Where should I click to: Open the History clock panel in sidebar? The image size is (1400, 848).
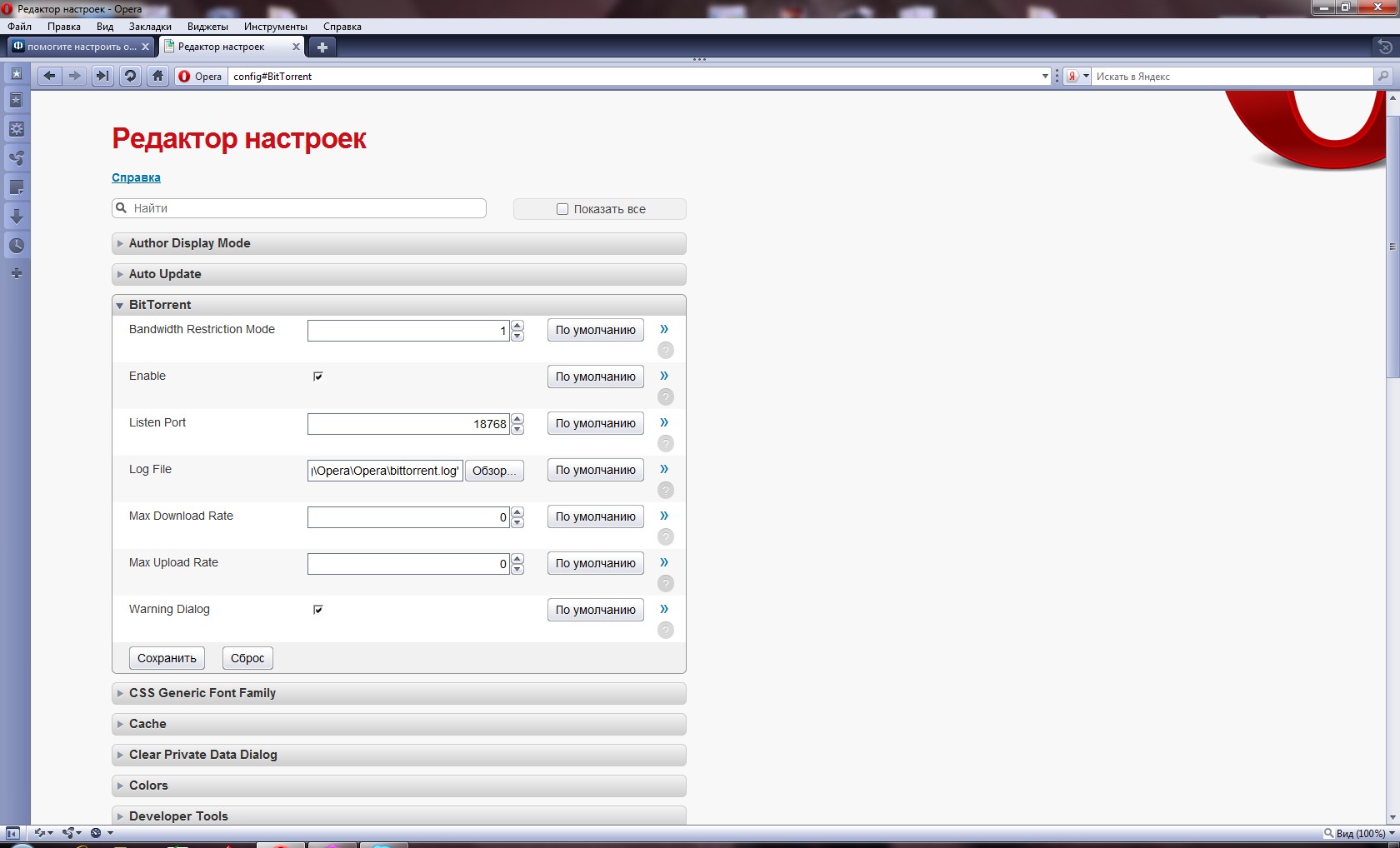16,246
